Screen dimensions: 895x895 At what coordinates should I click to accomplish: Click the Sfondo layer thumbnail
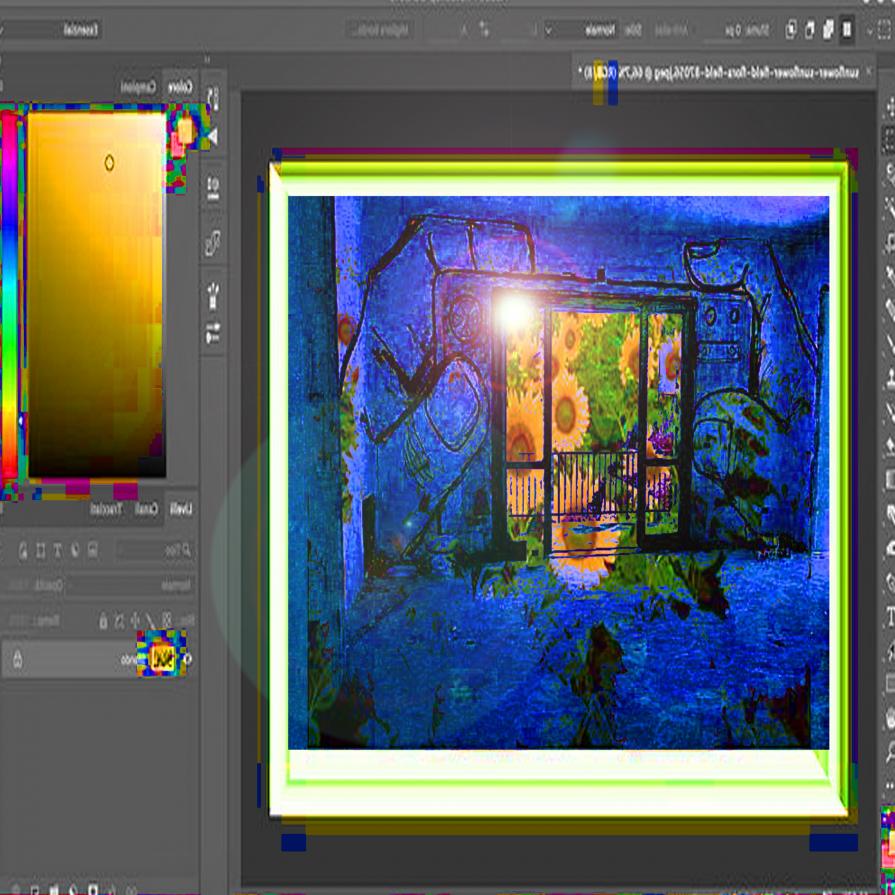[x=161, y=658]
